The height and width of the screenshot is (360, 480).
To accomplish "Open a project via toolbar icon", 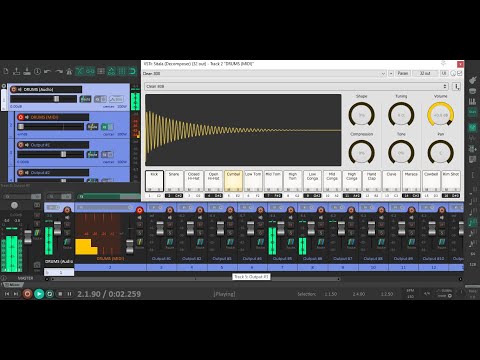I will tap(16, 71).
